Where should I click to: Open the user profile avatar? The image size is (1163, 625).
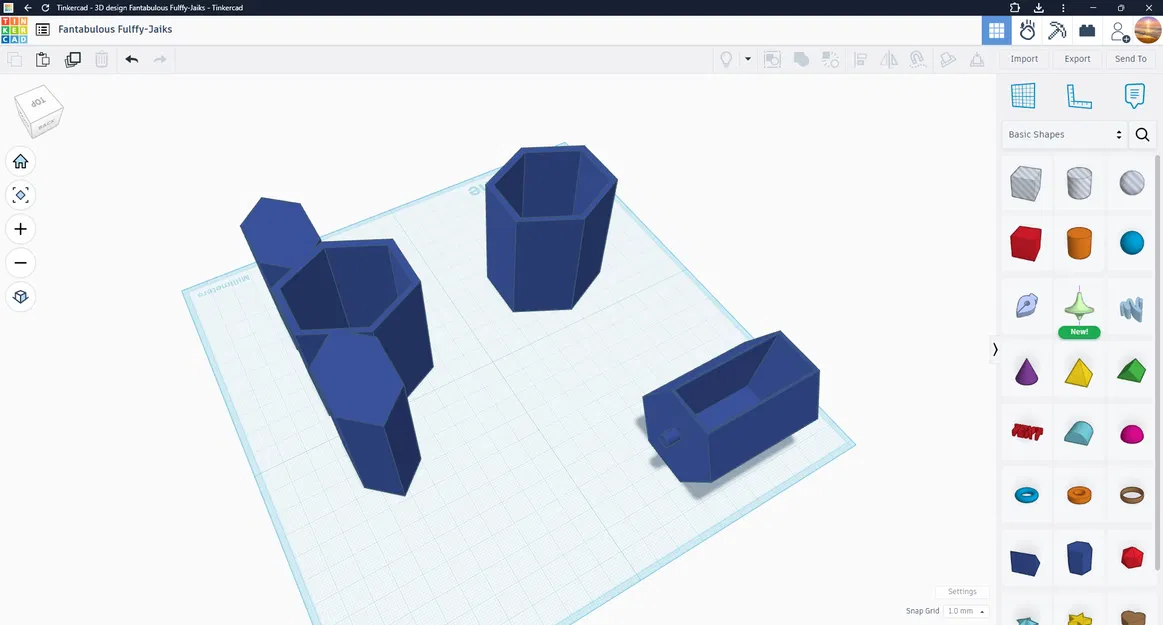click(x=1147, y=30)
